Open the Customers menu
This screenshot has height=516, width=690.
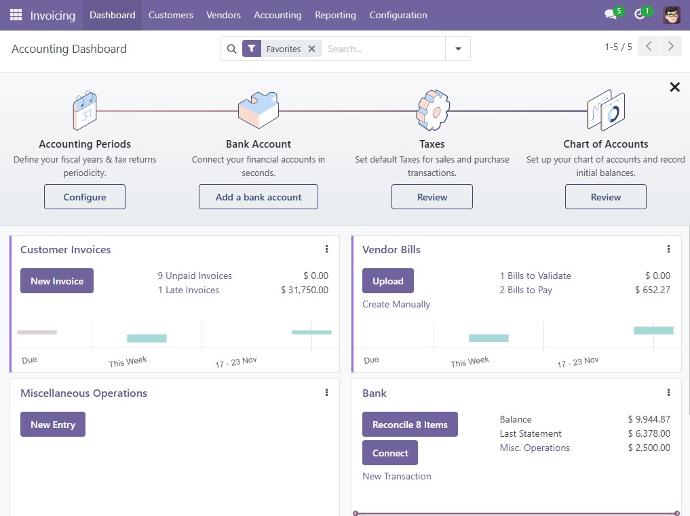pos(171,15)
